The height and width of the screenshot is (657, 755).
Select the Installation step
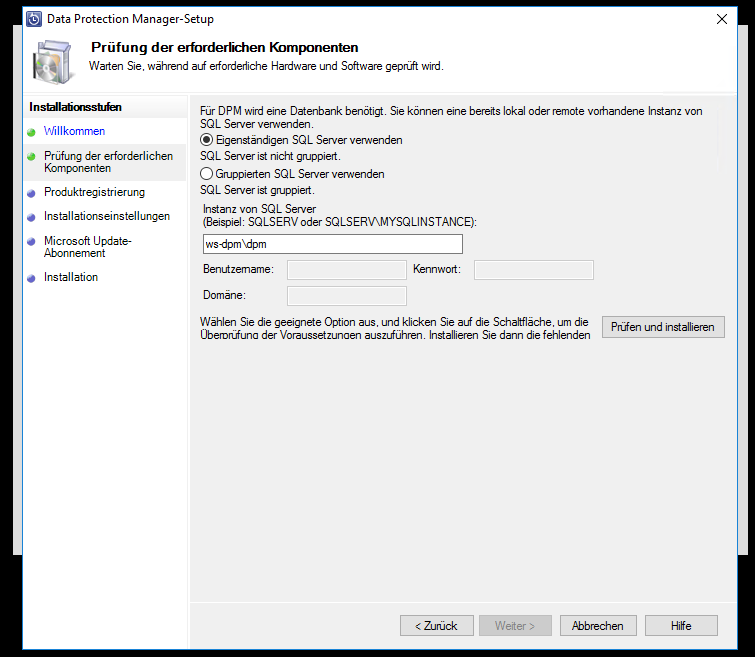[x=71, y=277]
